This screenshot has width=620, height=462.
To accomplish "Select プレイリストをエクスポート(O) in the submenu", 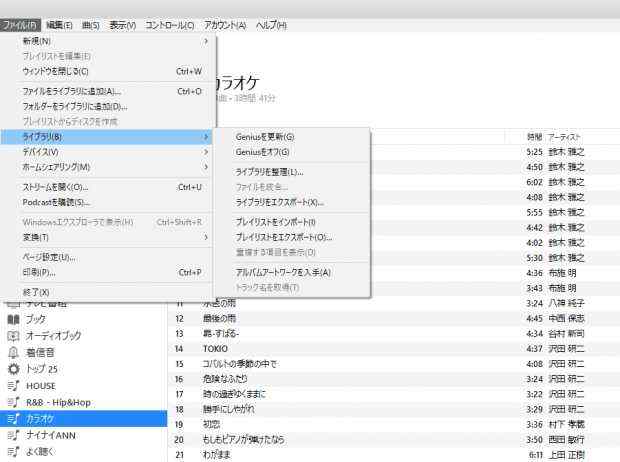I will (x=283, y=237).
